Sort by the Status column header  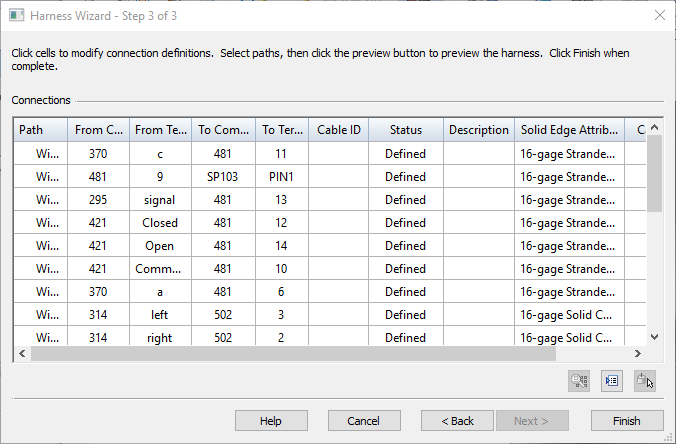[x=405, y=130]
